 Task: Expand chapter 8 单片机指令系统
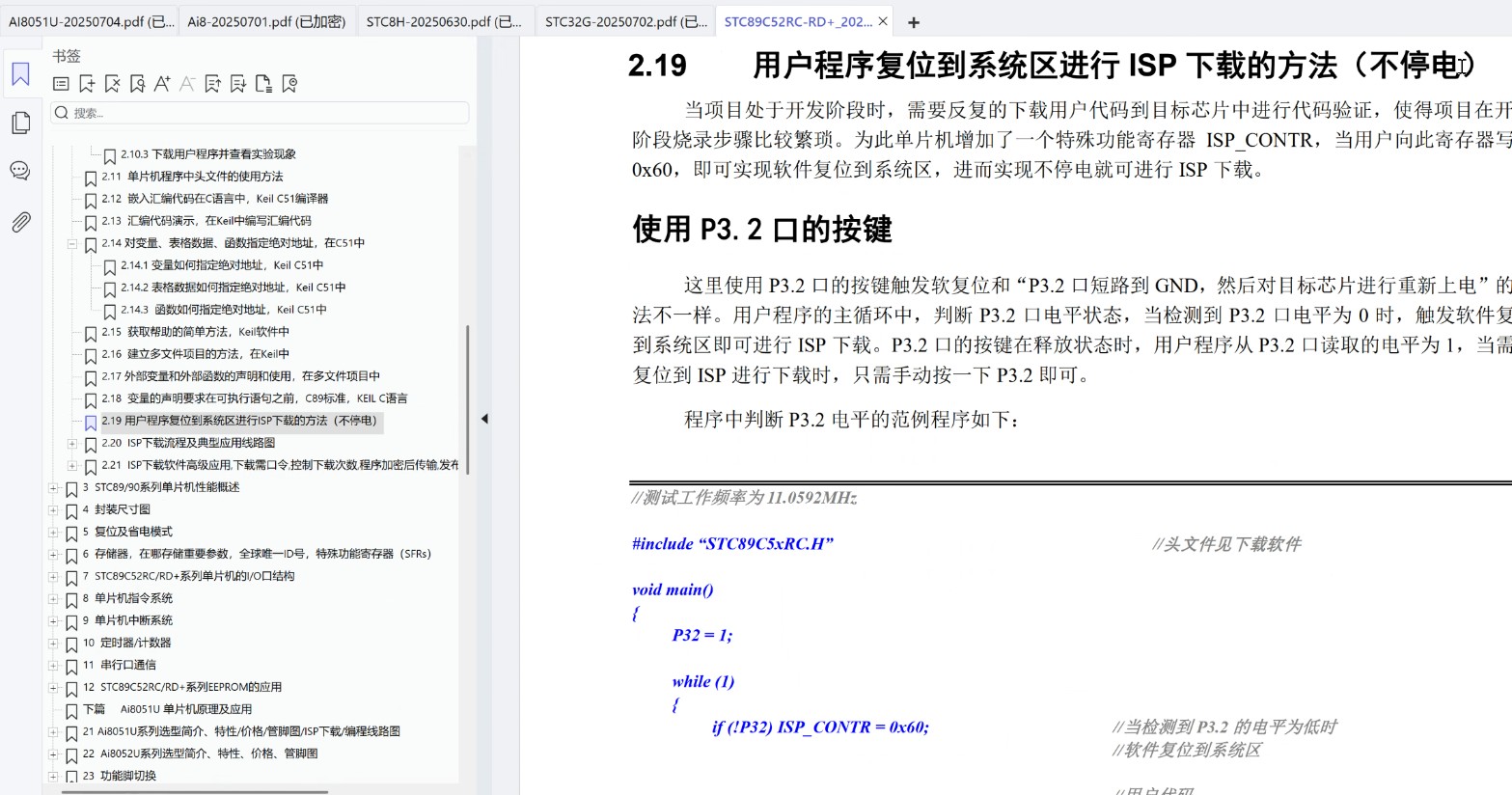tap(53, 598)
